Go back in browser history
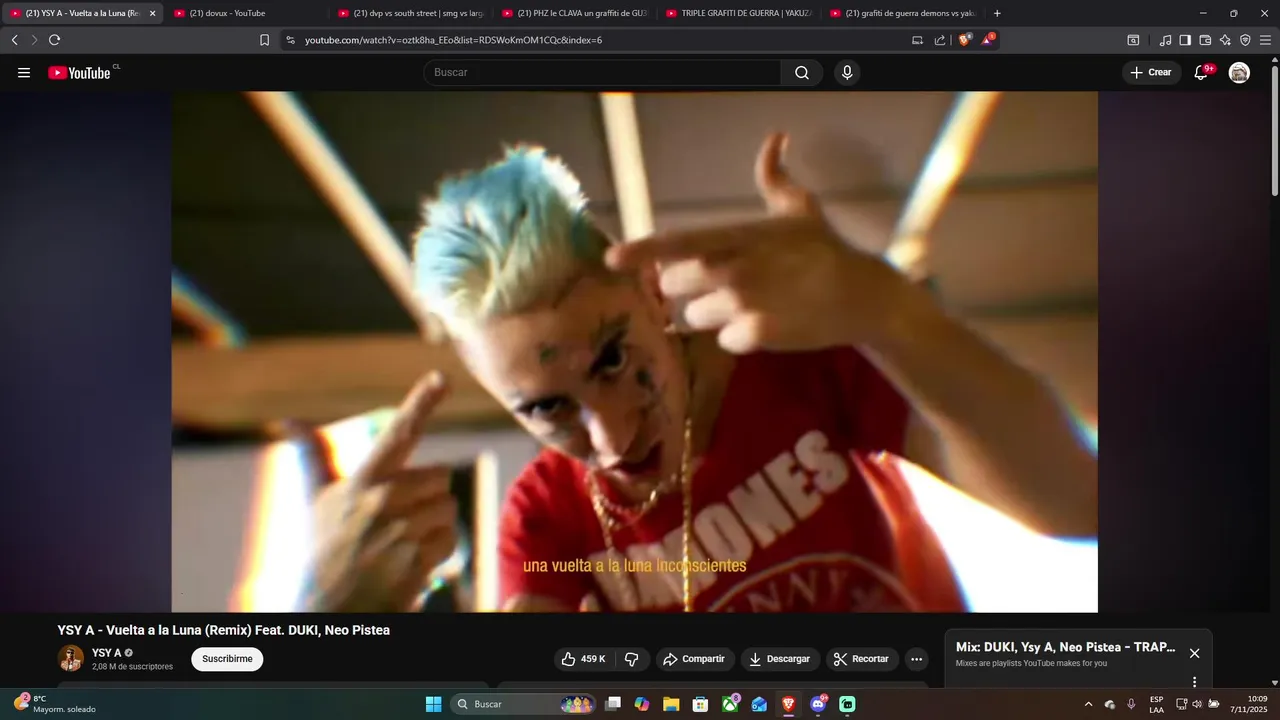 click(14, 40)
